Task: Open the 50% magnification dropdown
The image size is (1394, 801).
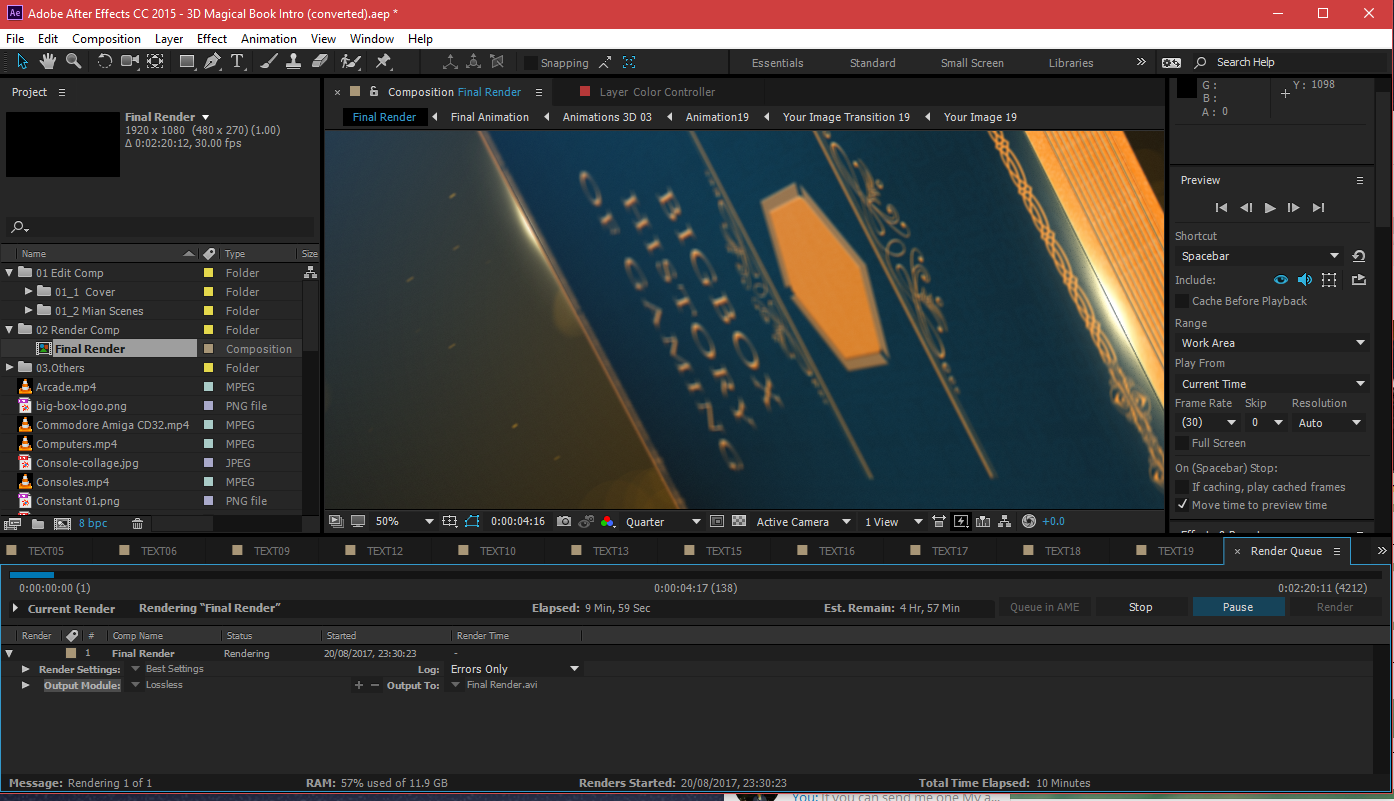Action: click(404, 522)
